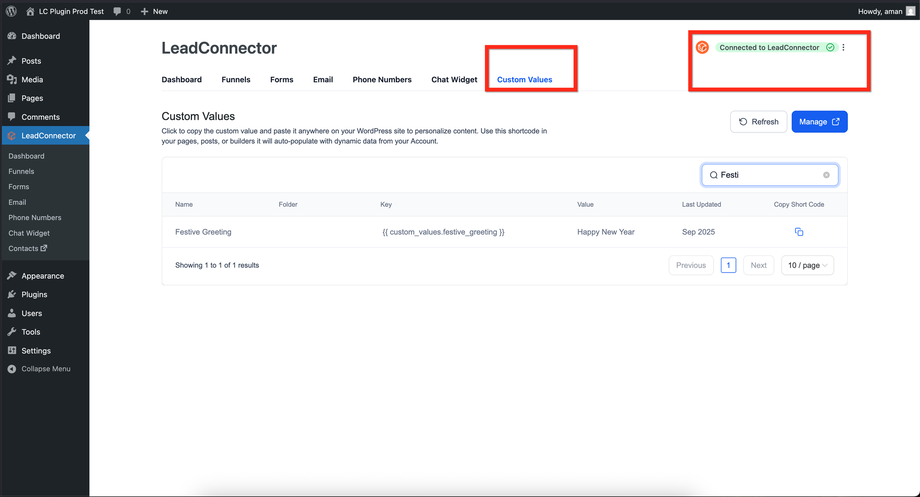Screen dimensions: 920x497
Task: Click the Copy Short Code column header
Action: click(x=799, y=204)
